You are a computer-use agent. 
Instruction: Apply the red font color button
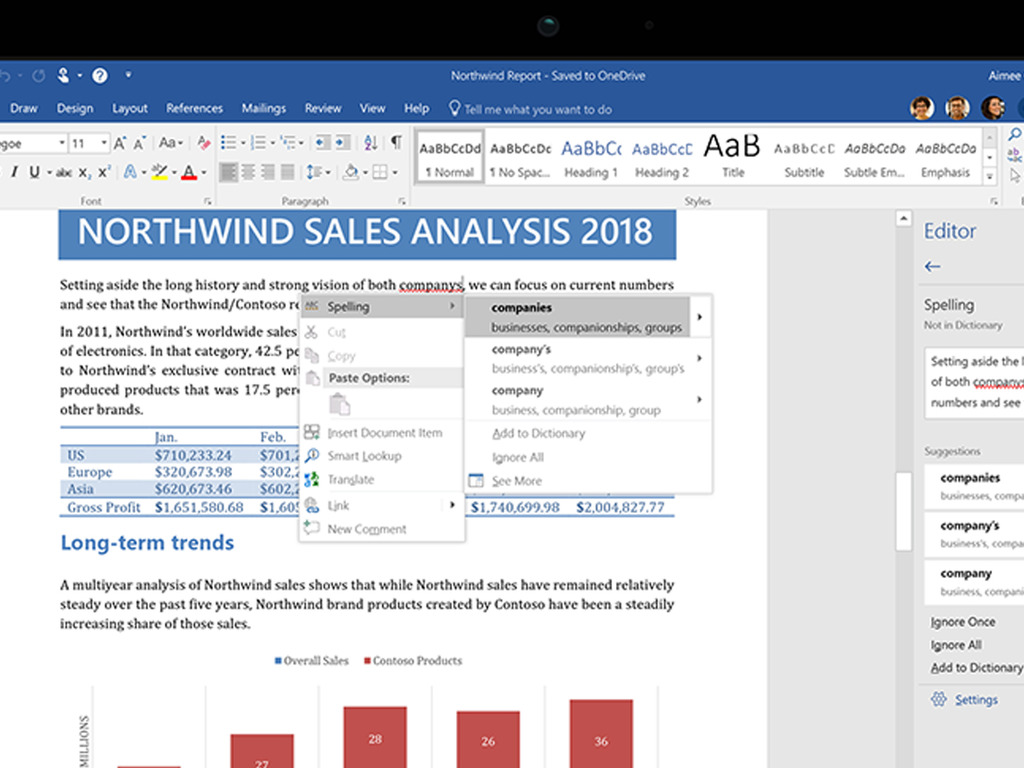tap(189, 172)
